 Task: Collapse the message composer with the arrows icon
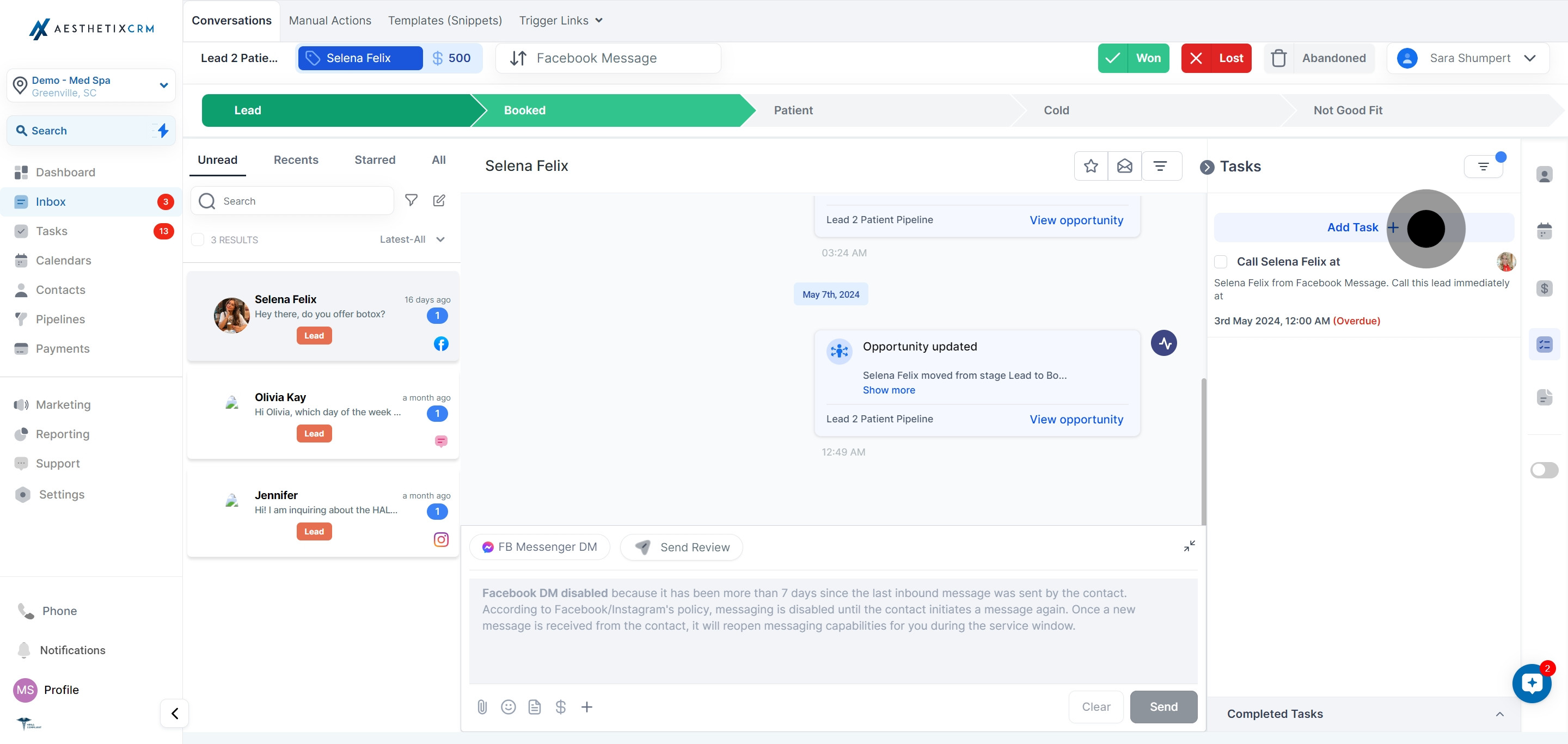pos(1189,546)
